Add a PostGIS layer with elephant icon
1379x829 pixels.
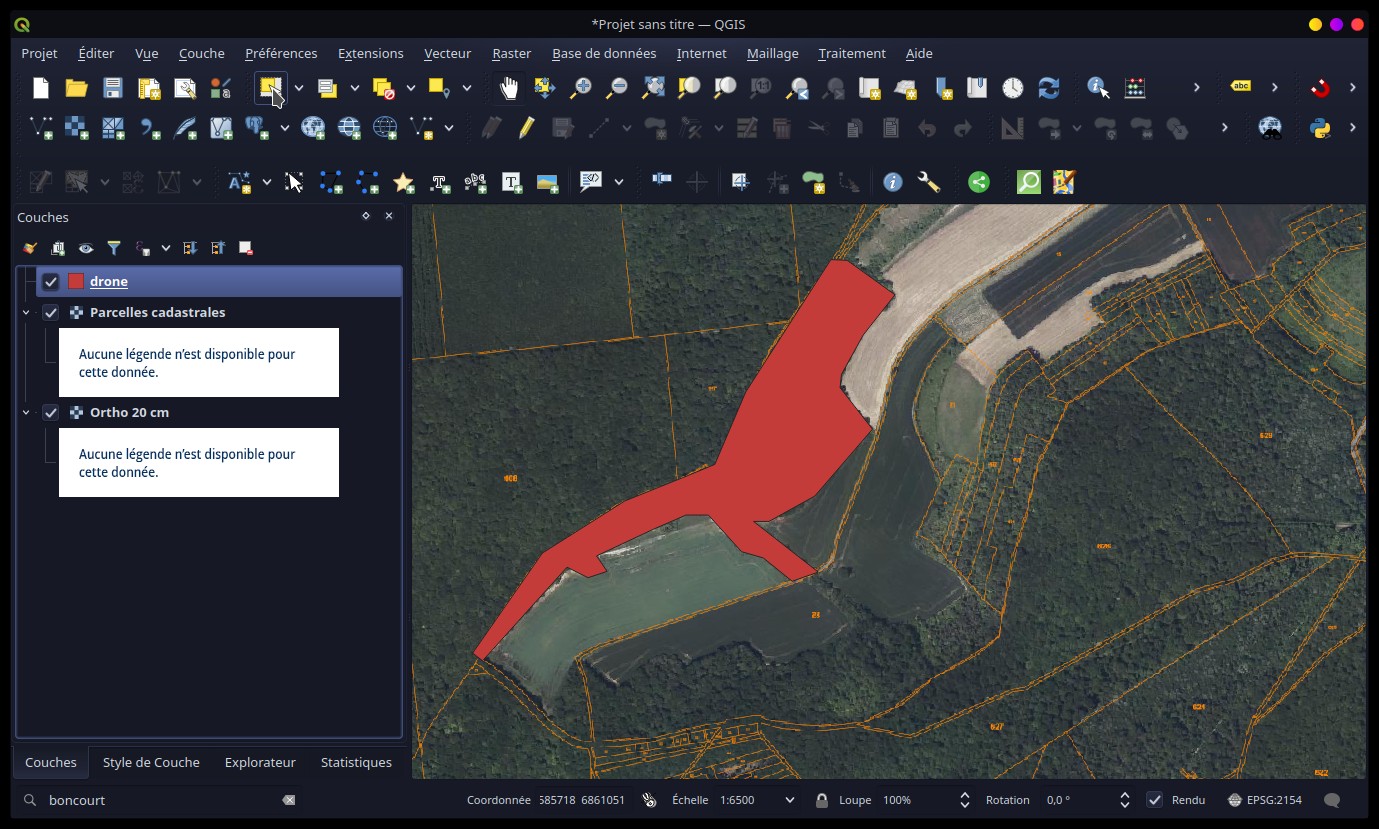point(257,128)
